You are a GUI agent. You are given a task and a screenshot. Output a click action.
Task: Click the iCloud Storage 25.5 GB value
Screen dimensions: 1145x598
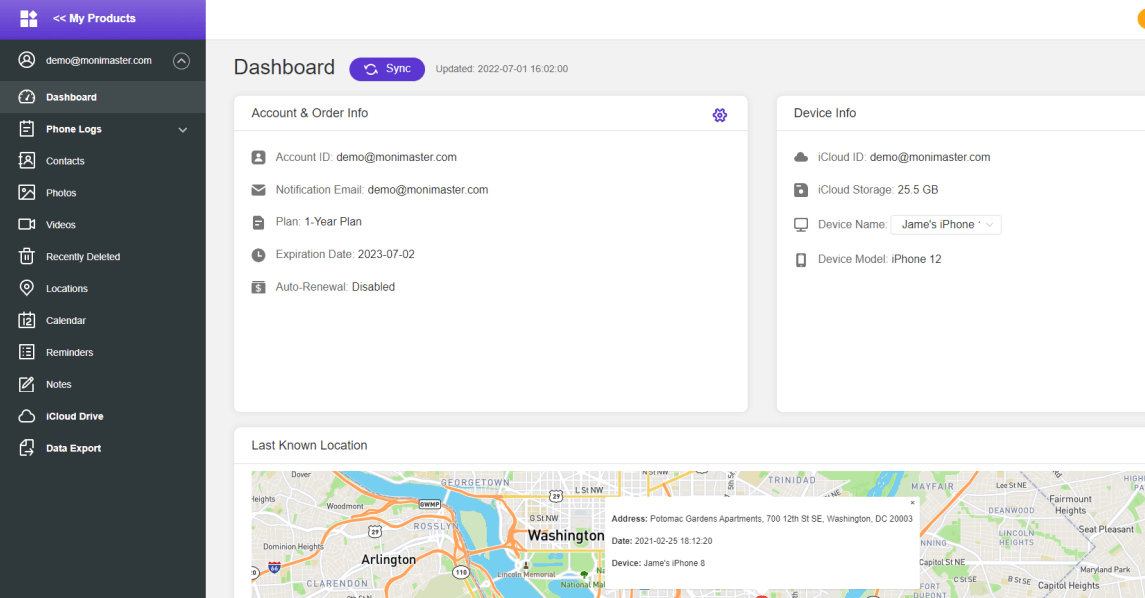pos(918,190)
